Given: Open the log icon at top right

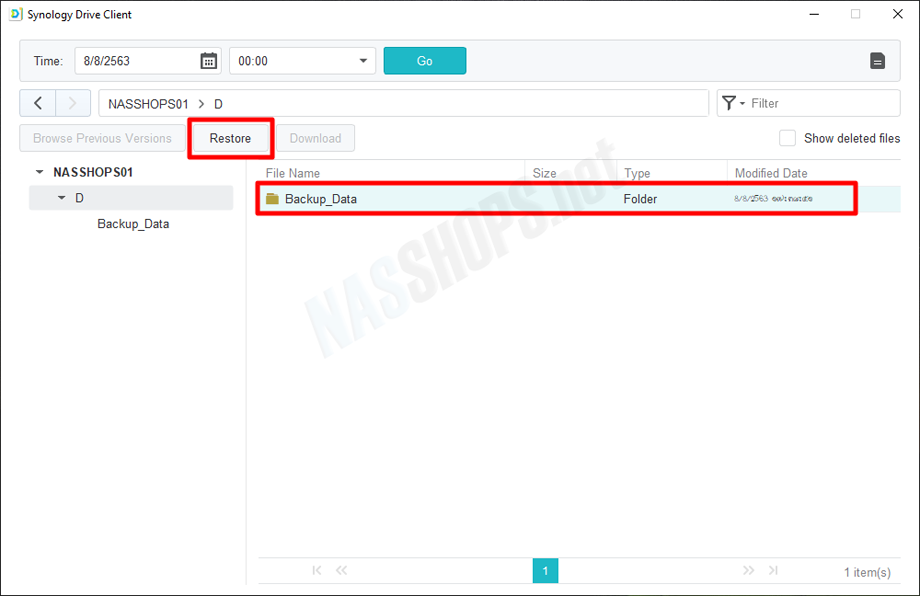Looking at the screenshot, I should (x=877, y=61).
